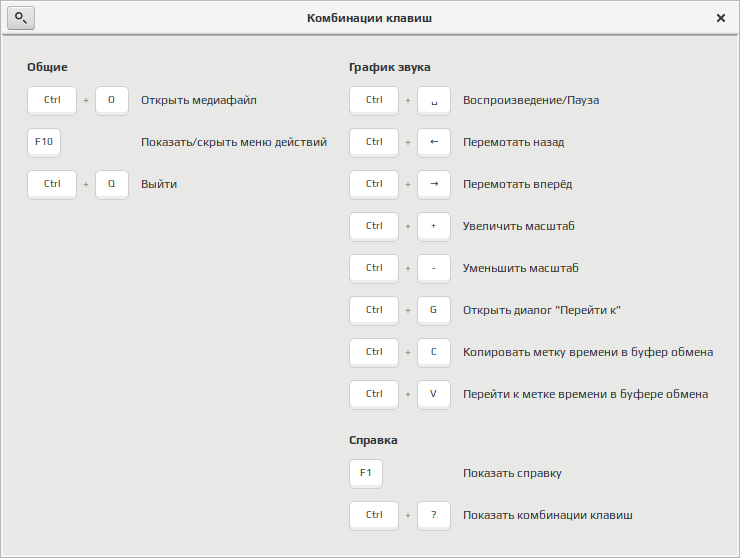Click Ctrl keycap in 'Воспроизведение/Пауза' row
740x558 pixels.
[374, 101]
